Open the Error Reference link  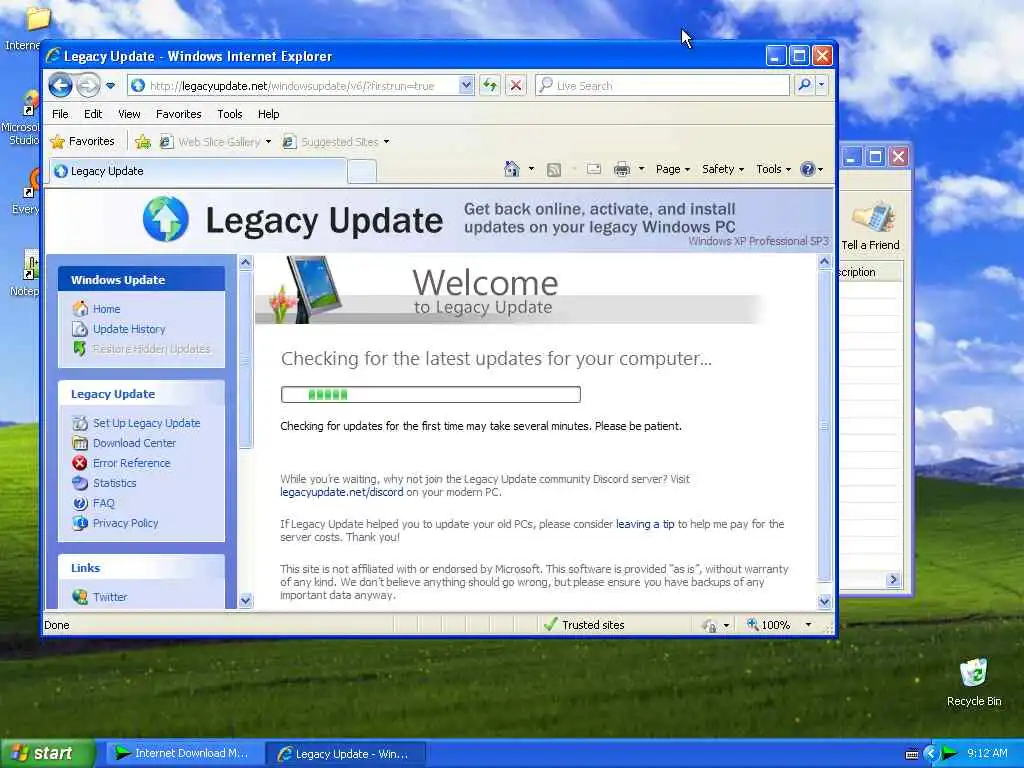pyautogui.click(x=131, y=463)
